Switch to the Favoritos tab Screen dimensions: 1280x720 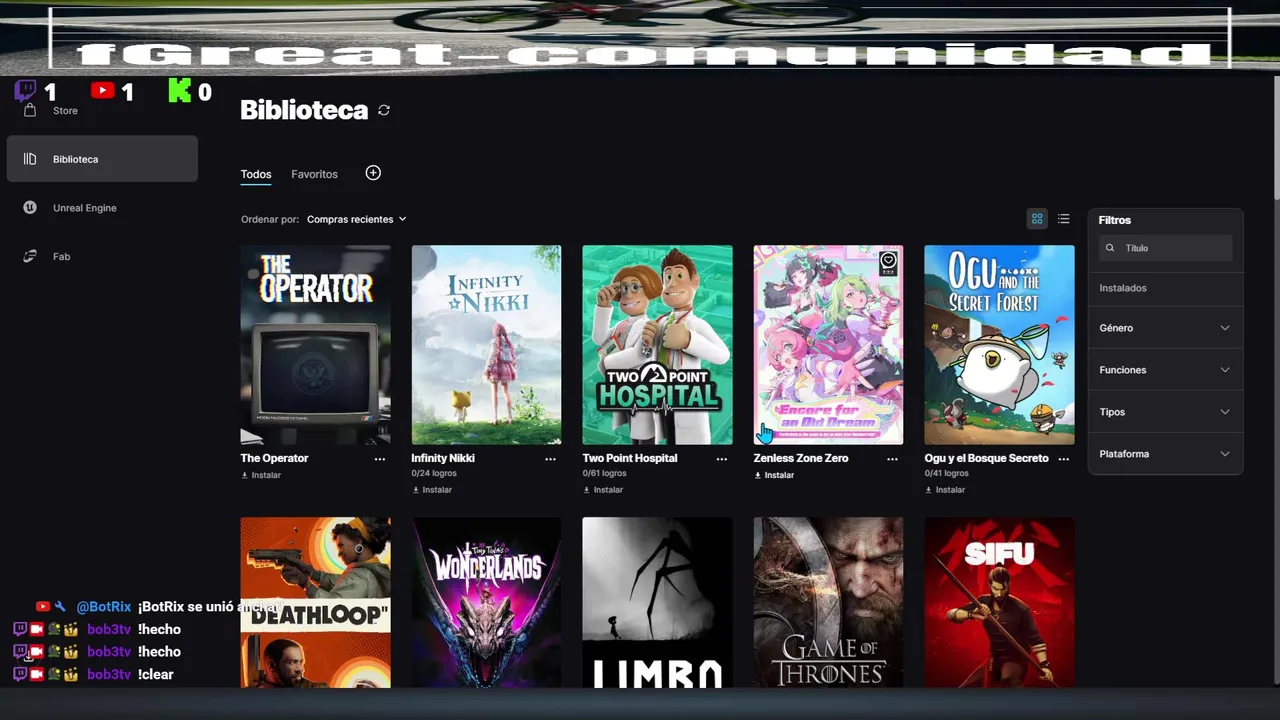click(x=314, y=174)
